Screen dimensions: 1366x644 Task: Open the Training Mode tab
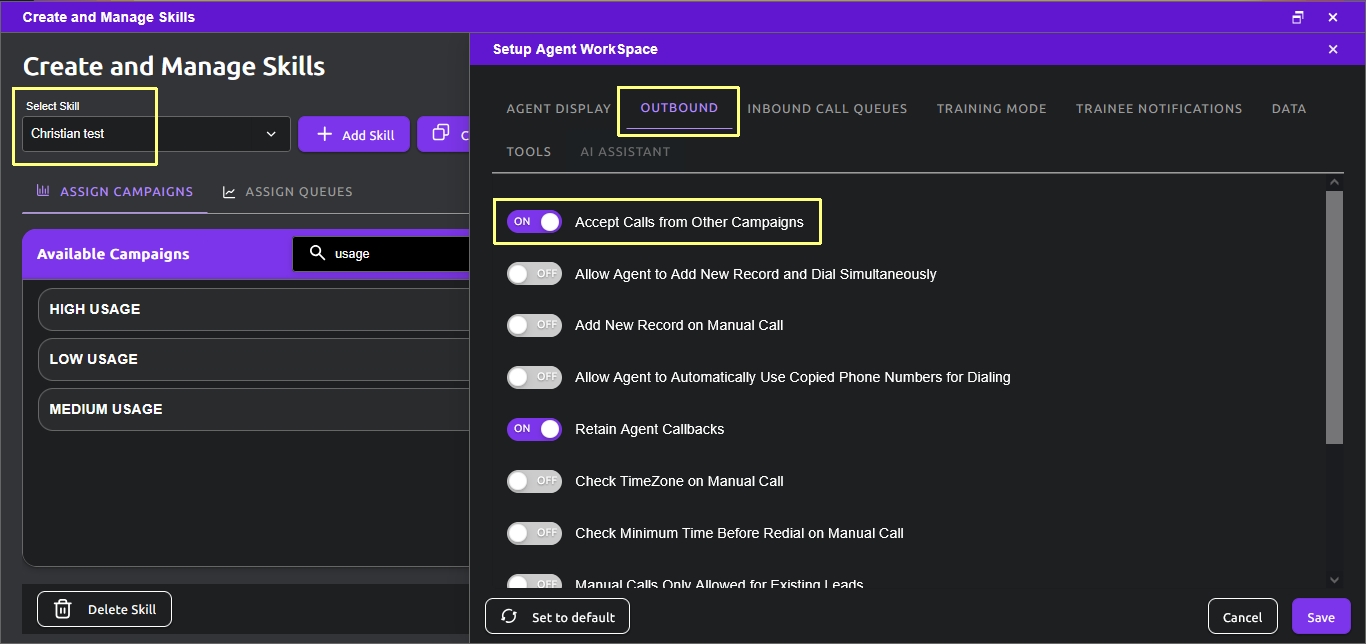[991, 108]
